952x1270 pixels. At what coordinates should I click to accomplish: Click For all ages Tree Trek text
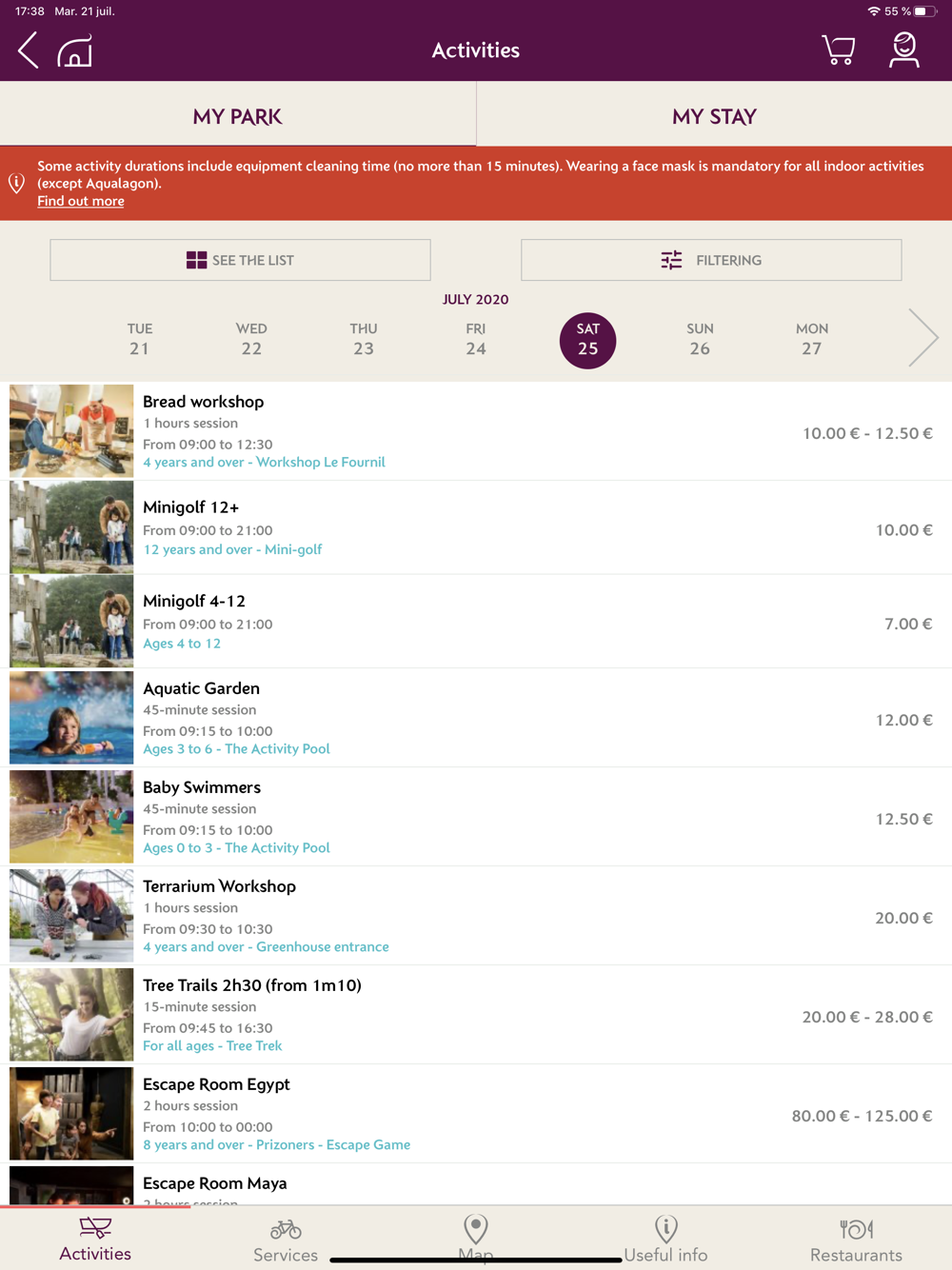click(212, 1046)
